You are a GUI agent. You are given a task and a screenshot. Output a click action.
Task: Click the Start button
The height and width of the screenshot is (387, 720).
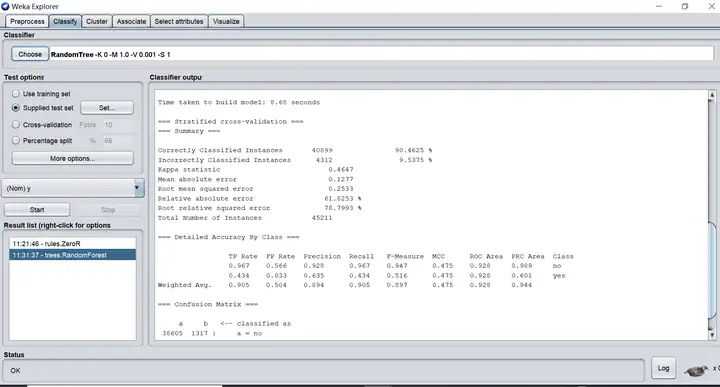(x=37, y=210)
